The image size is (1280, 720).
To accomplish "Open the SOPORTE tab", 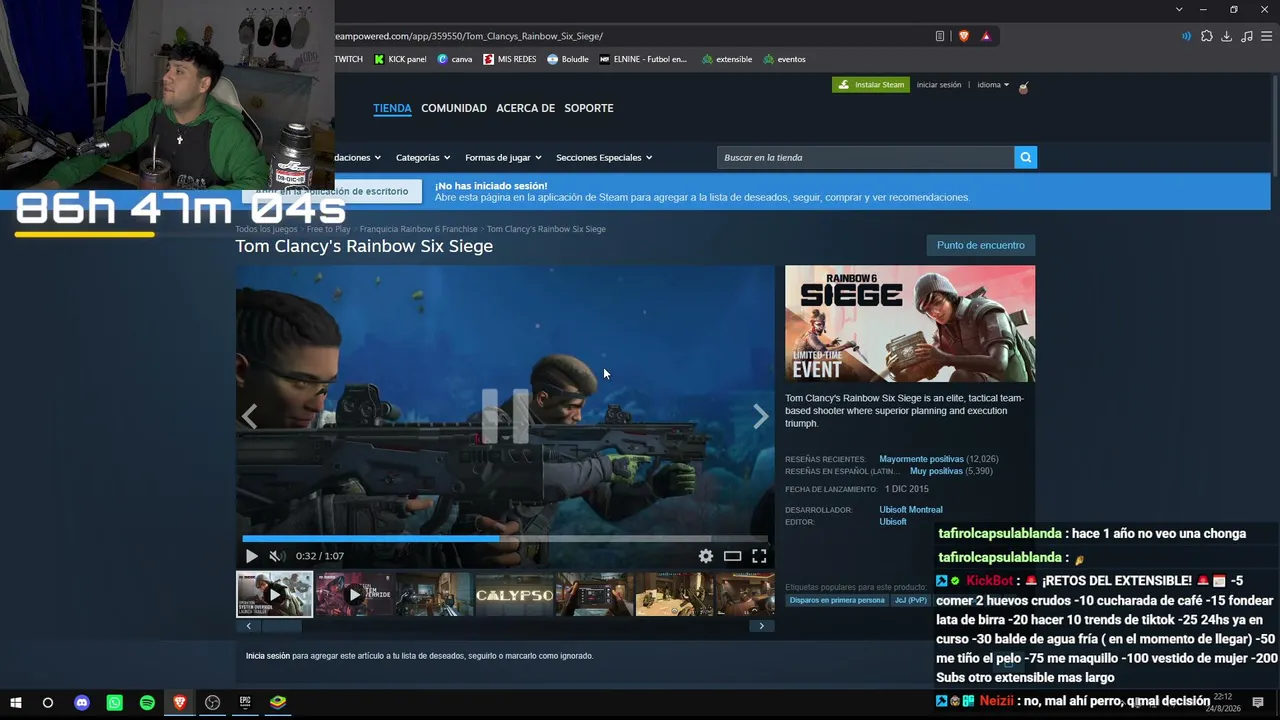I will tap(589, 108).
